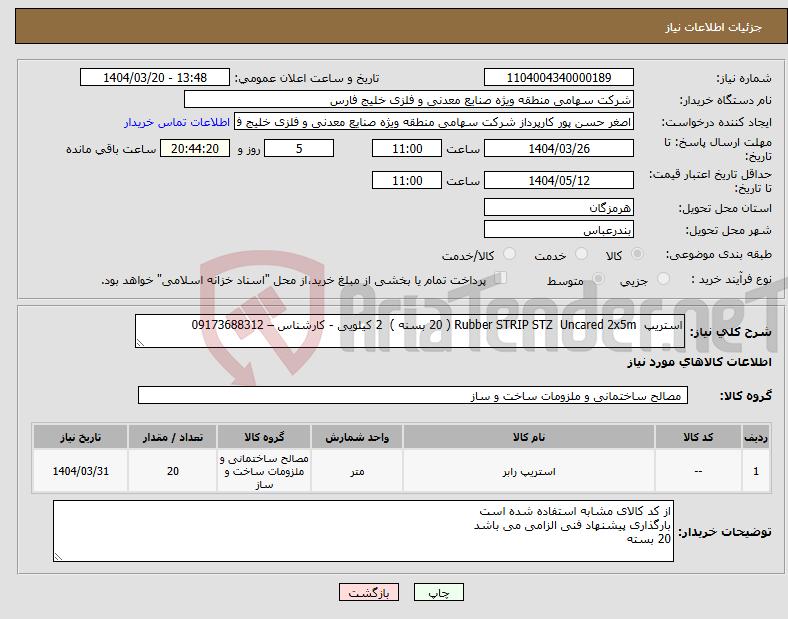Click the چاپ print button
This screenshot has height=619, width=788.
click(439, 592)
